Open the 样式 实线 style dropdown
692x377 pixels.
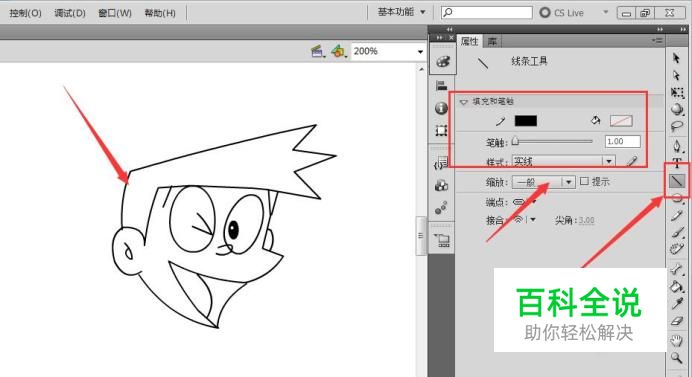pos(609,161)
